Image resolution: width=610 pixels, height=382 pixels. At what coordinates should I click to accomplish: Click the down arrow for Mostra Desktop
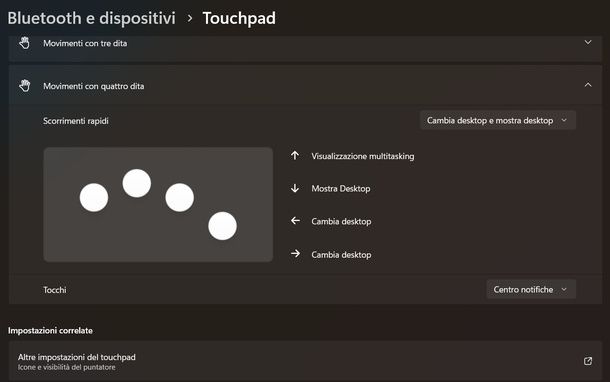tap(295, 188)
